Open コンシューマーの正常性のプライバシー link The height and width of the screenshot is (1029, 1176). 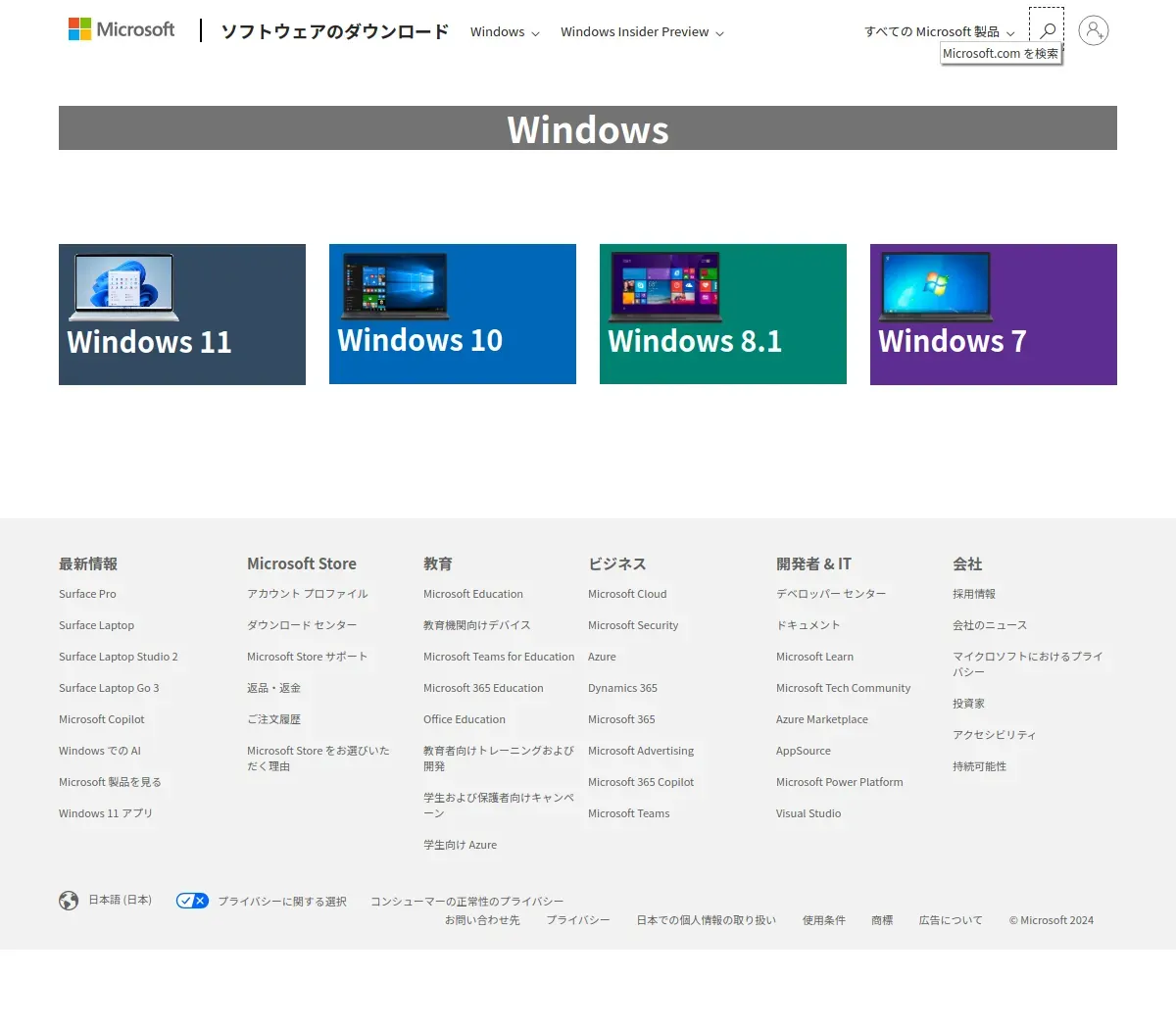tap(467, 902)
